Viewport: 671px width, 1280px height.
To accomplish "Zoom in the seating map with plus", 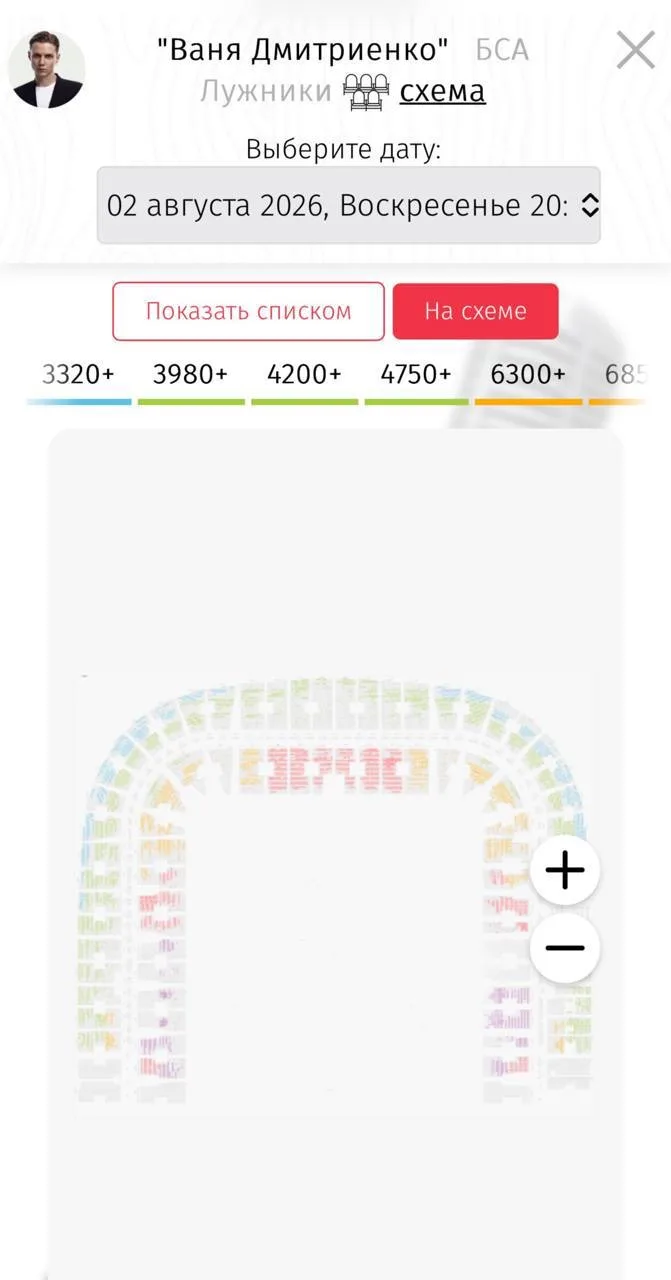I will click(565, 870).
